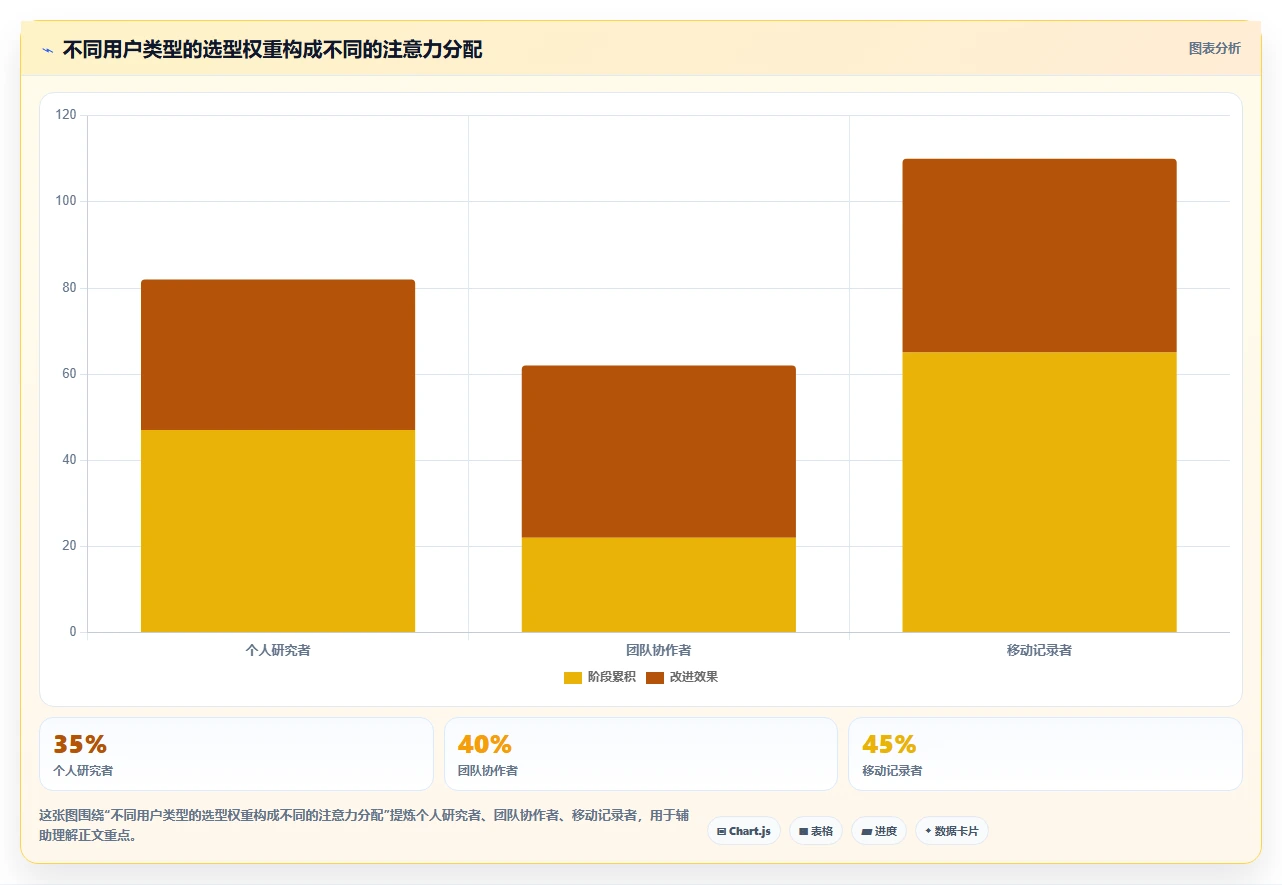The width and height of the screenshot is (1282, 885).
Task: Click the 120 y-axis value
Action: (x=66, y=115)
